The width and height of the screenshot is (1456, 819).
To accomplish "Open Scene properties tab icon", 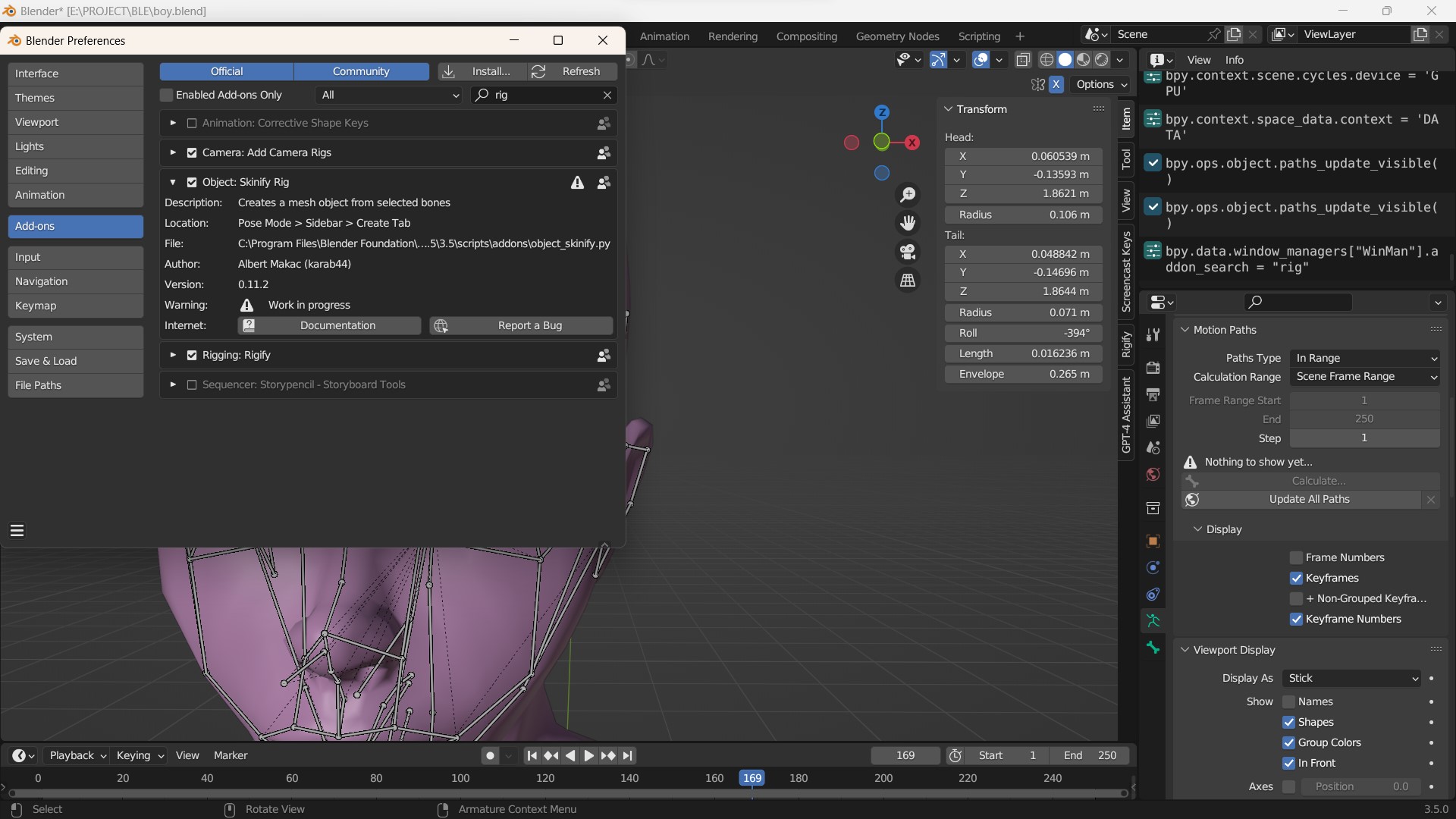I will [1153, 447].
